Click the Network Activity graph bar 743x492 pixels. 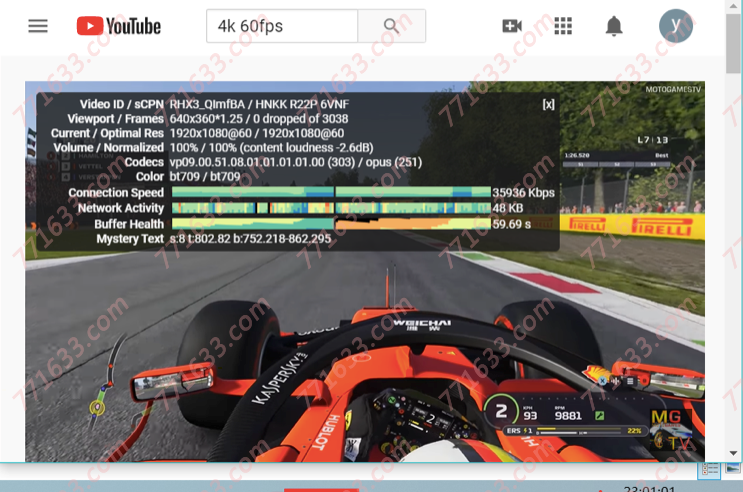coord(331,208)
